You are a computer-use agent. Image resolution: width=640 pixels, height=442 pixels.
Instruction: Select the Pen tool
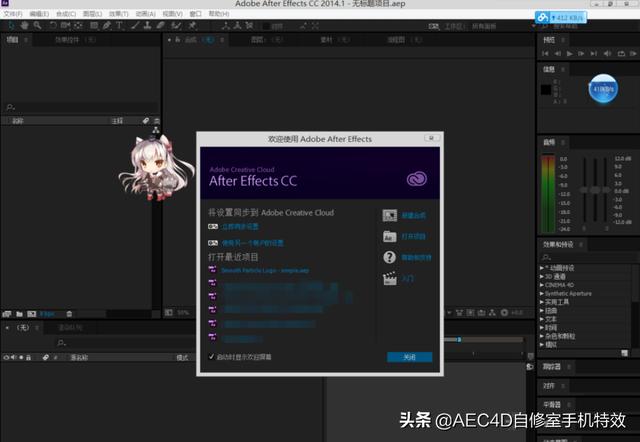coord(107,26)
